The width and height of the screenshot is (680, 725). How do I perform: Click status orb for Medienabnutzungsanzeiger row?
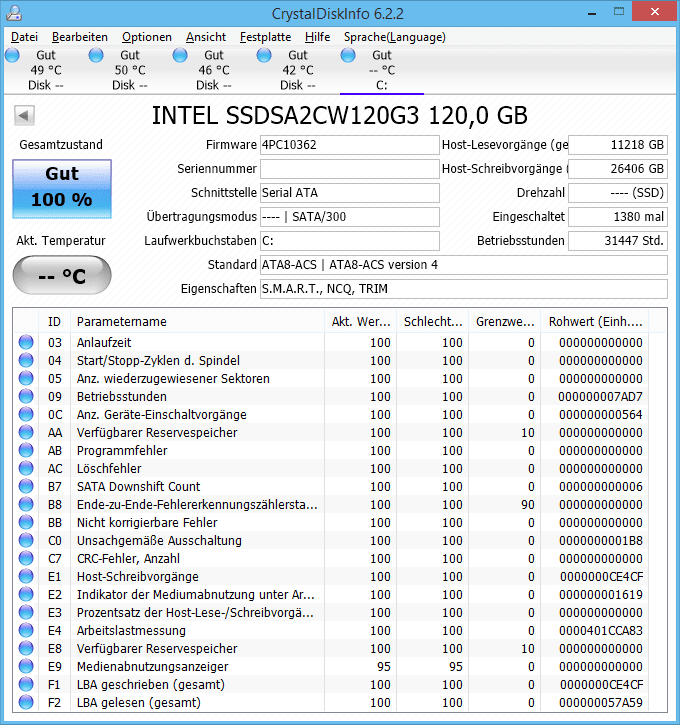coord(26,667)
